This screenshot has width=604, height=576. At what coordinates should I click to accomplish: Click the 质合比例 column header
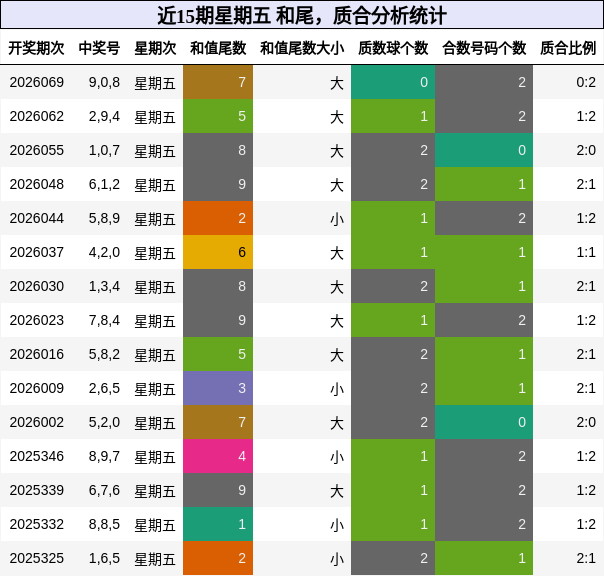(568, 48)
